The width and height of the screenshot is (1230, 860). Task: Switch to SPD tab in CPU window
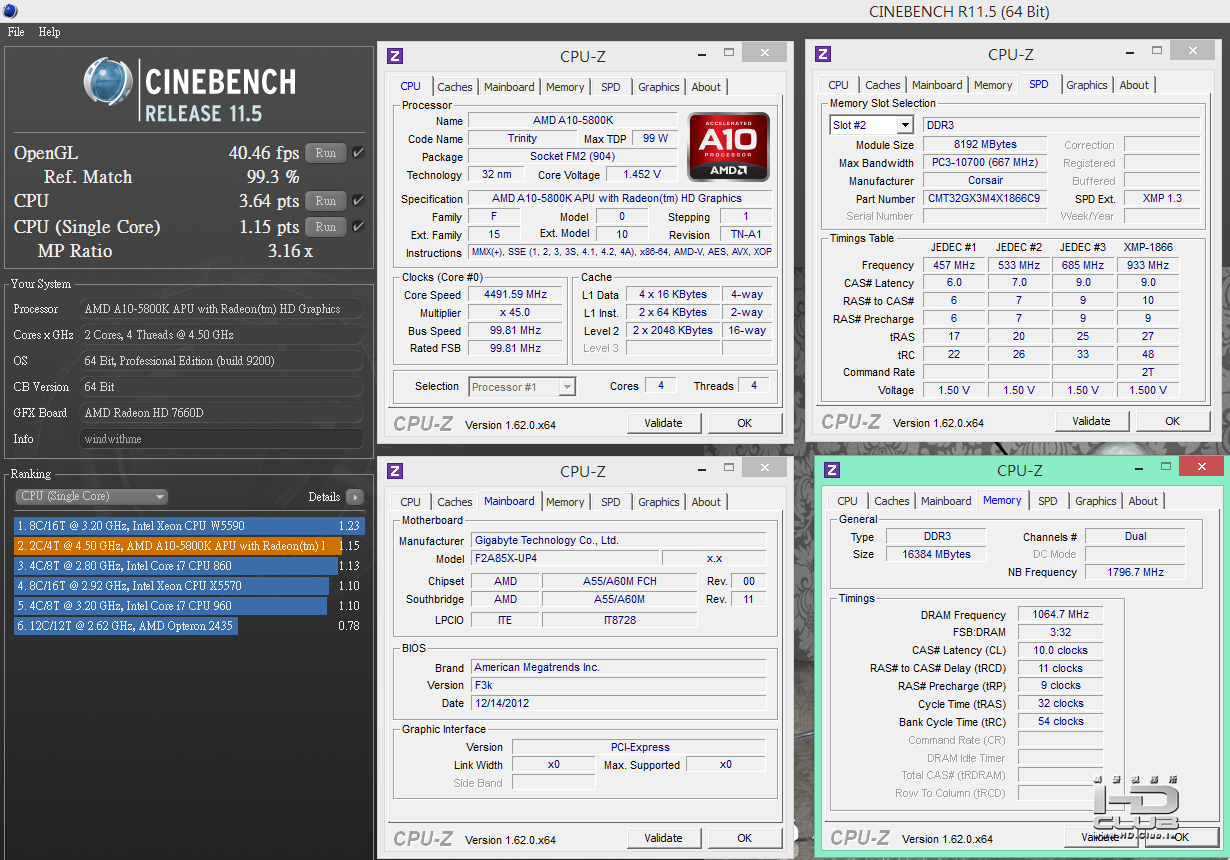[x=611, y=87]
